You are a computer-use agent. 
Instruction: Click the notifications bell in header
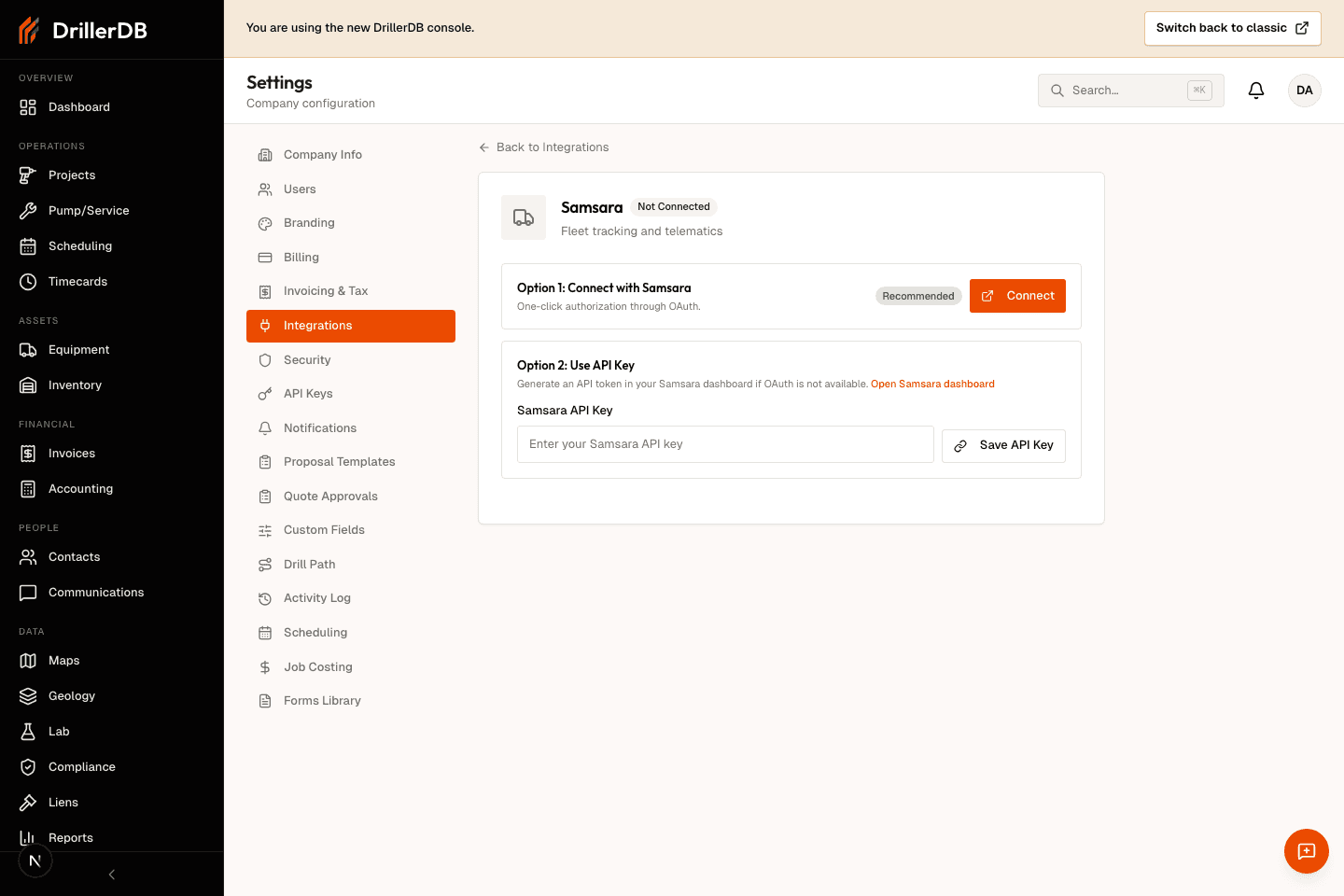pyautogui.click(x=1256, y=91)
